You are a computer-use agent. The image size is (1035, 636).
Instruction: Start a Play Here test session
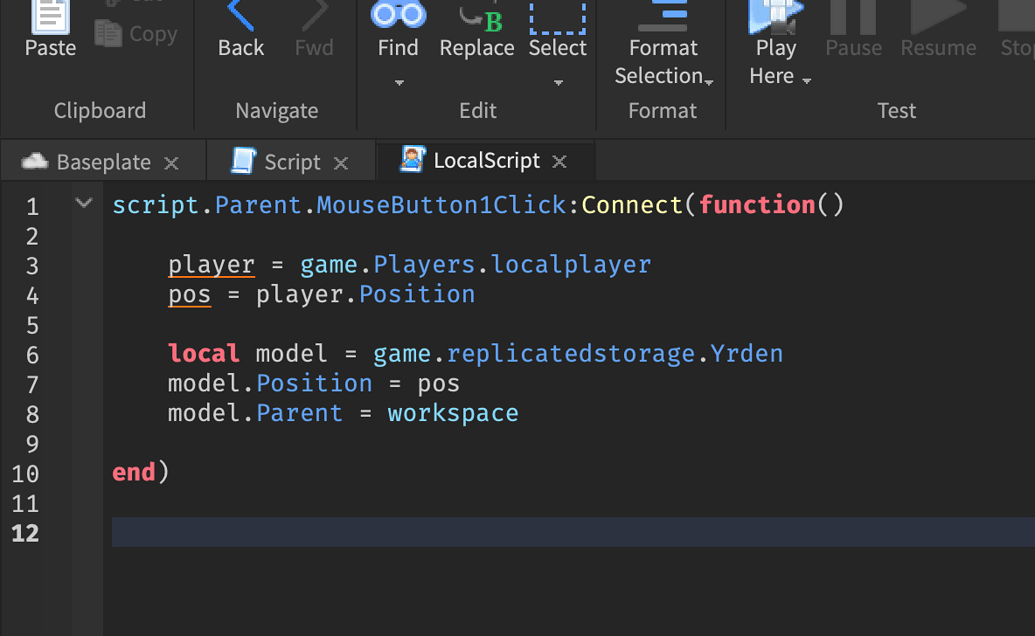[x=775, y=20]
